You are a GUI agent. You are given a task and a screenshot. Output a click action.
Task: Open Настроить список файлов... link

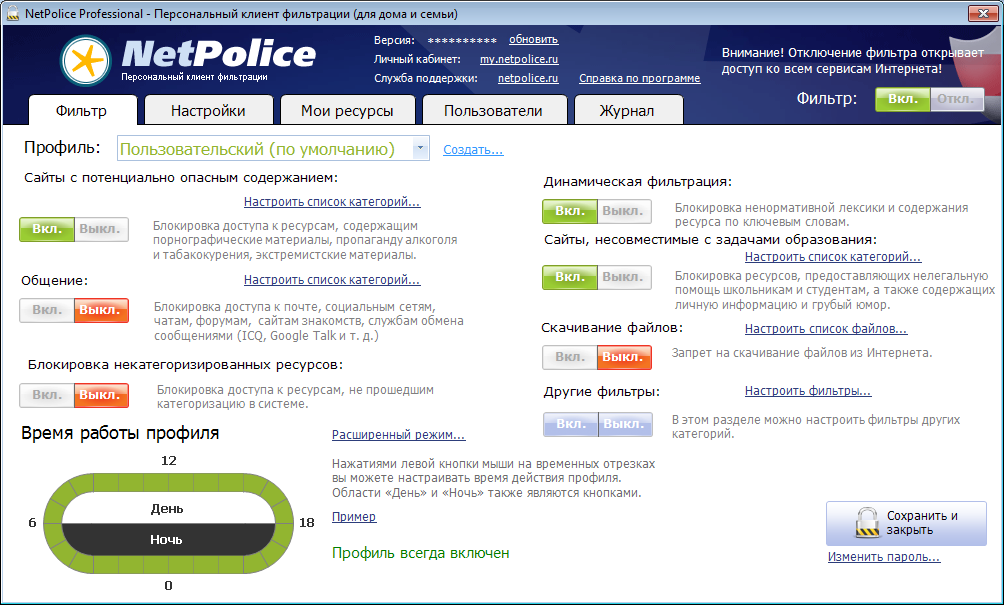coord(826,329)
